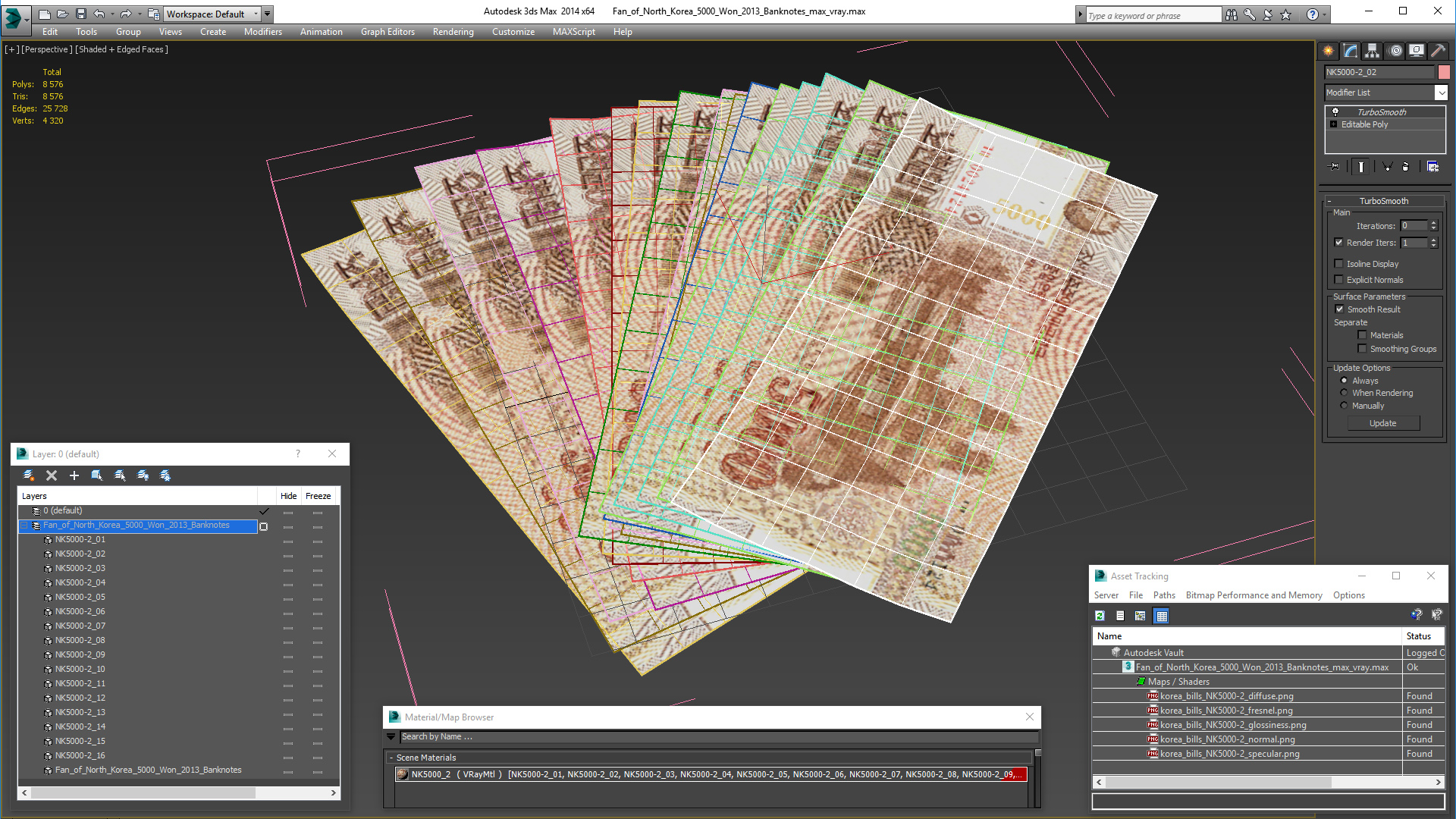
Task: Check Separate by Smoothing Groups option
Action: (1363, 349)
